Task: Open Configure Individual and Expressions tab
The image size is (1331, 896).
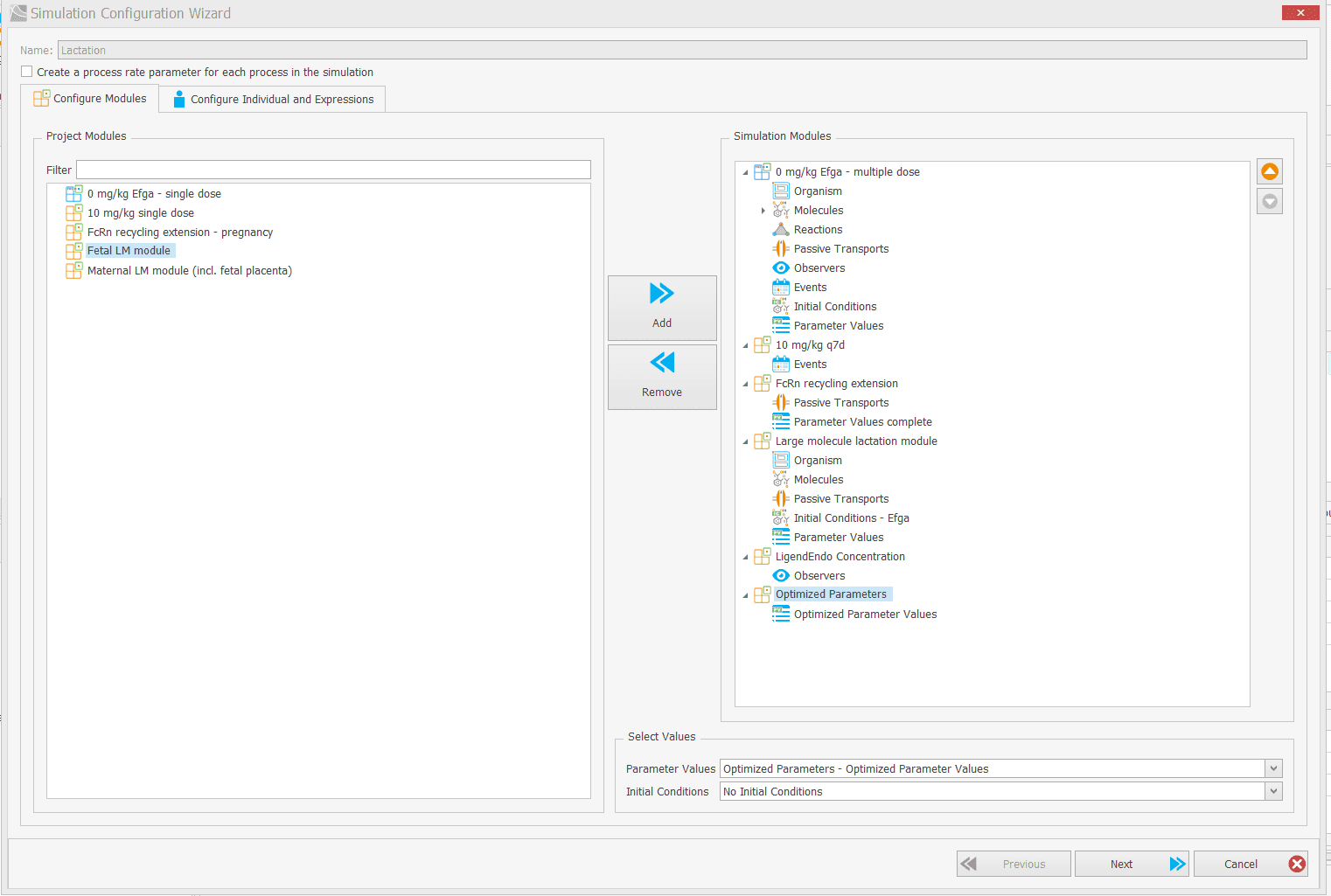Action: [x=273, y=99]
